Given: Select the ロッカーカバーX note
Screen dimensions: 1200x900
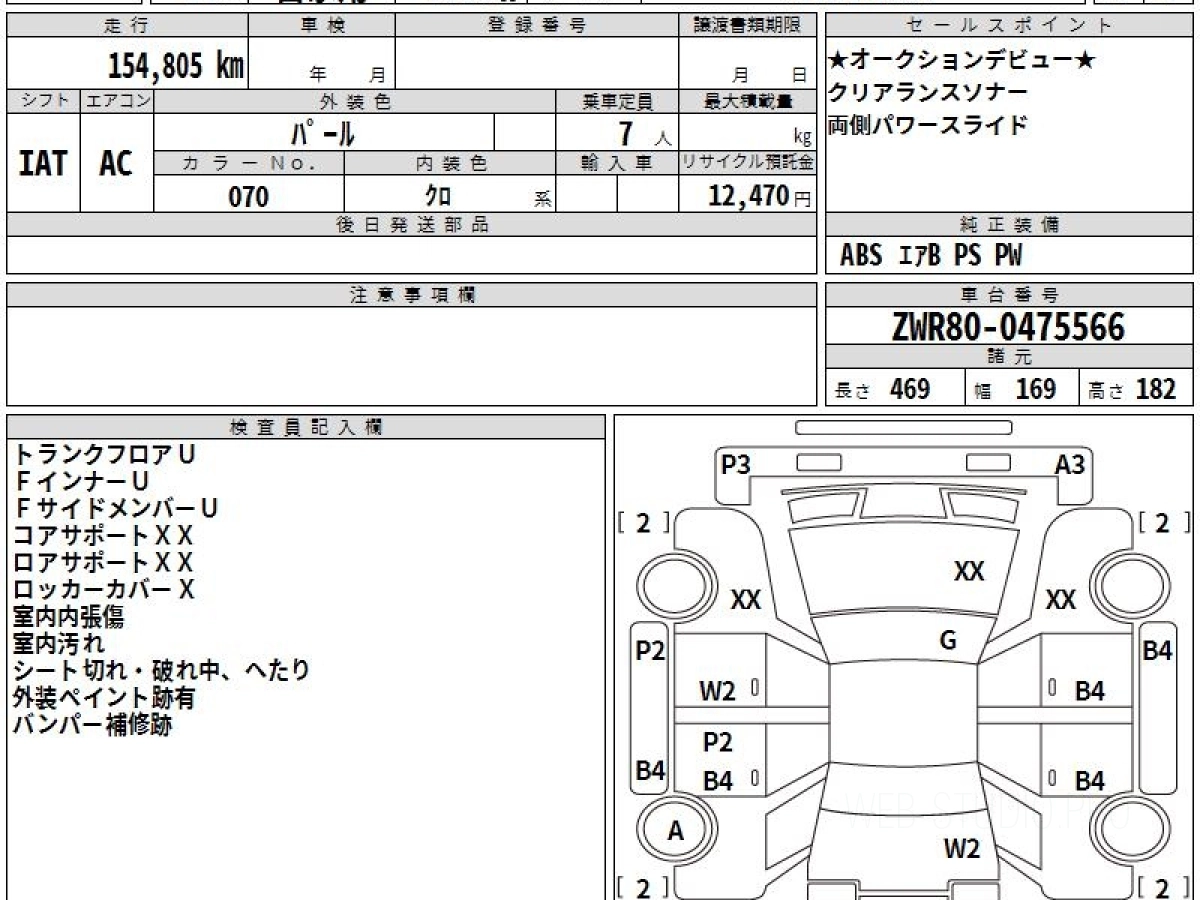Looking at the screenshot, I should [x=104, y=590].
